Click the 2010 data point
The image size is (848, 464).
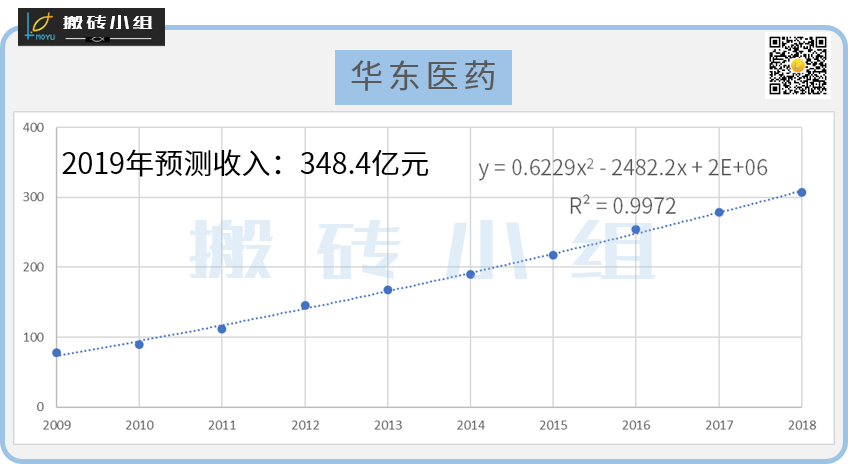pyautogui.click(x=139, y=344)
